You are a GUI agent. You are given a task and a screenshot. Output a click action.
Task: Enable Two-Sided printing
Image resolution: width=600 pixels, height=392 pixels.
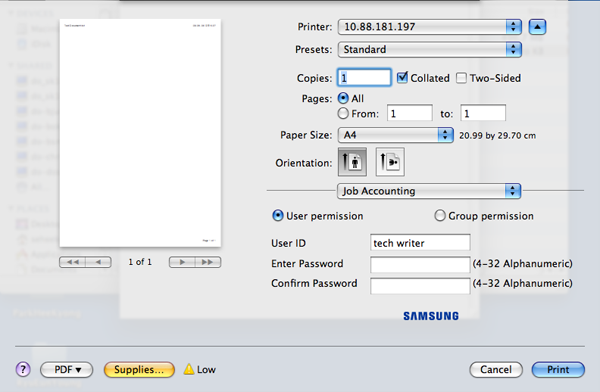[461, 78]
